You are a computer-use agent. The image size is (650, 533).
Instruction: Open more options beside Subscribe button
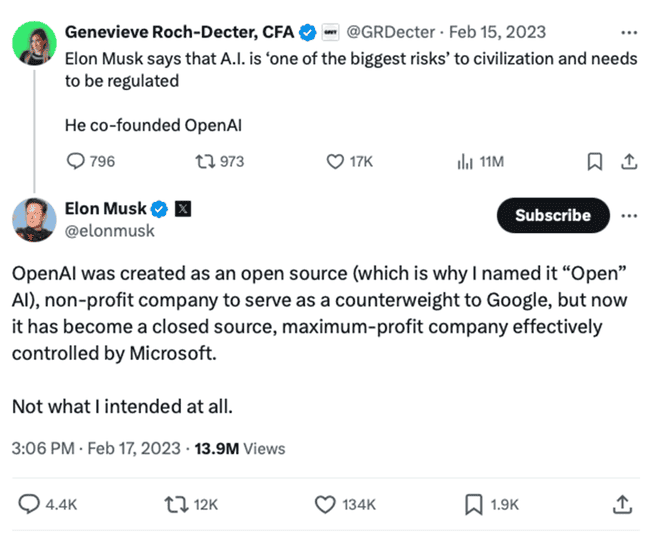(629, 215)
